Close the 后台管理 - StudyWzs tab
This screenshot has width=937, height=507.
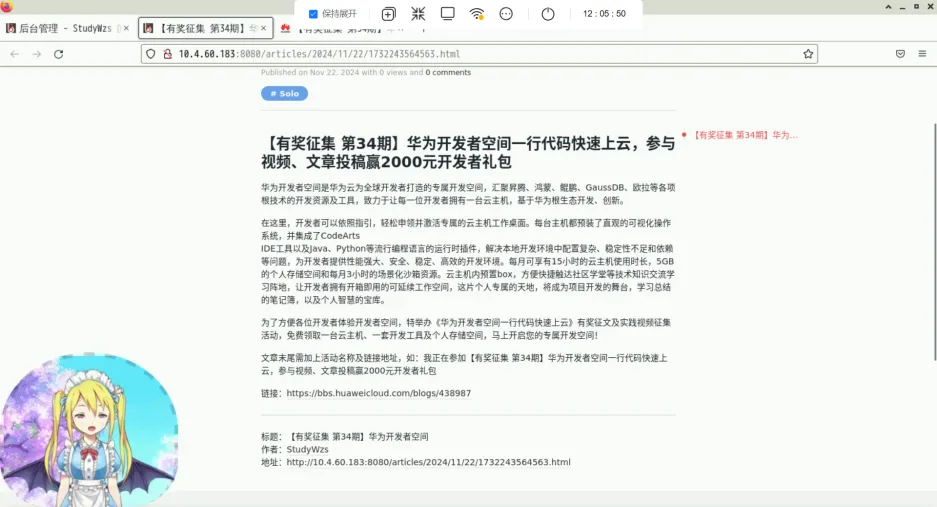click(126, 28)
